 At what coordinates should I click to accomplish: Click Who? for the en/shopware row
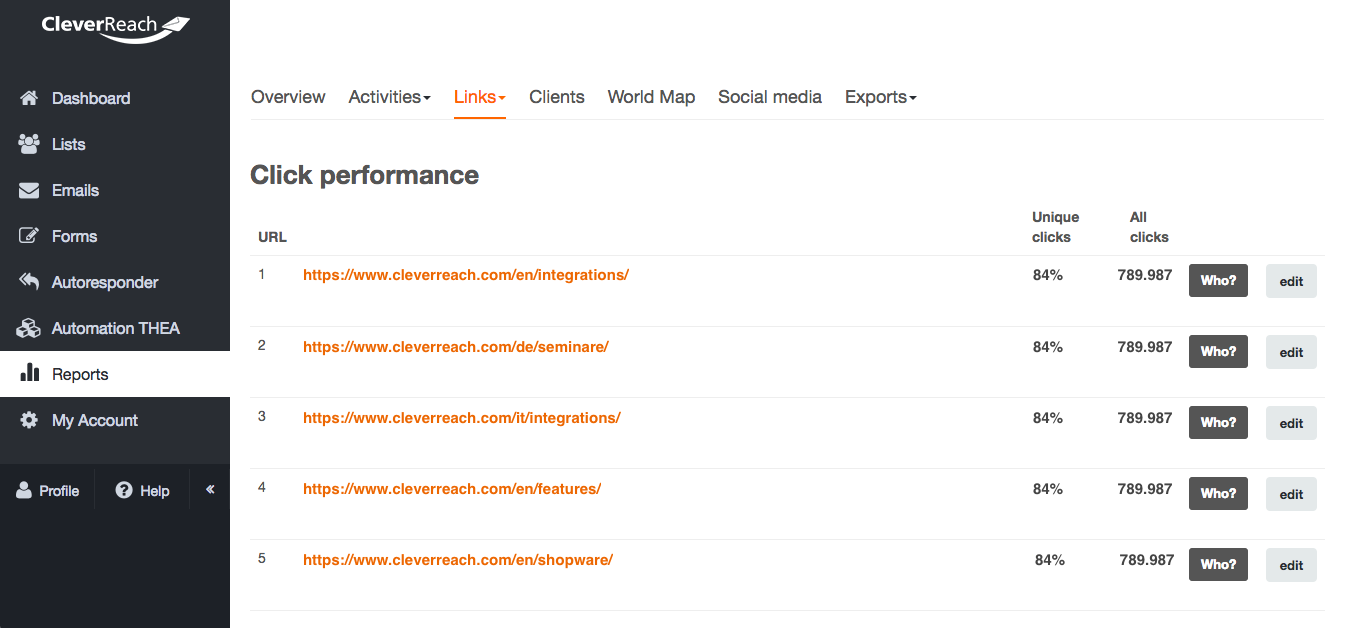[x=1218, y=565]
